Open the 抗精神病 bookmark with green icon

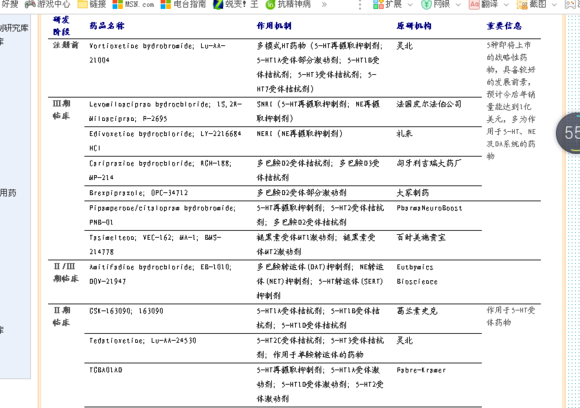click(x=288, y=4)
